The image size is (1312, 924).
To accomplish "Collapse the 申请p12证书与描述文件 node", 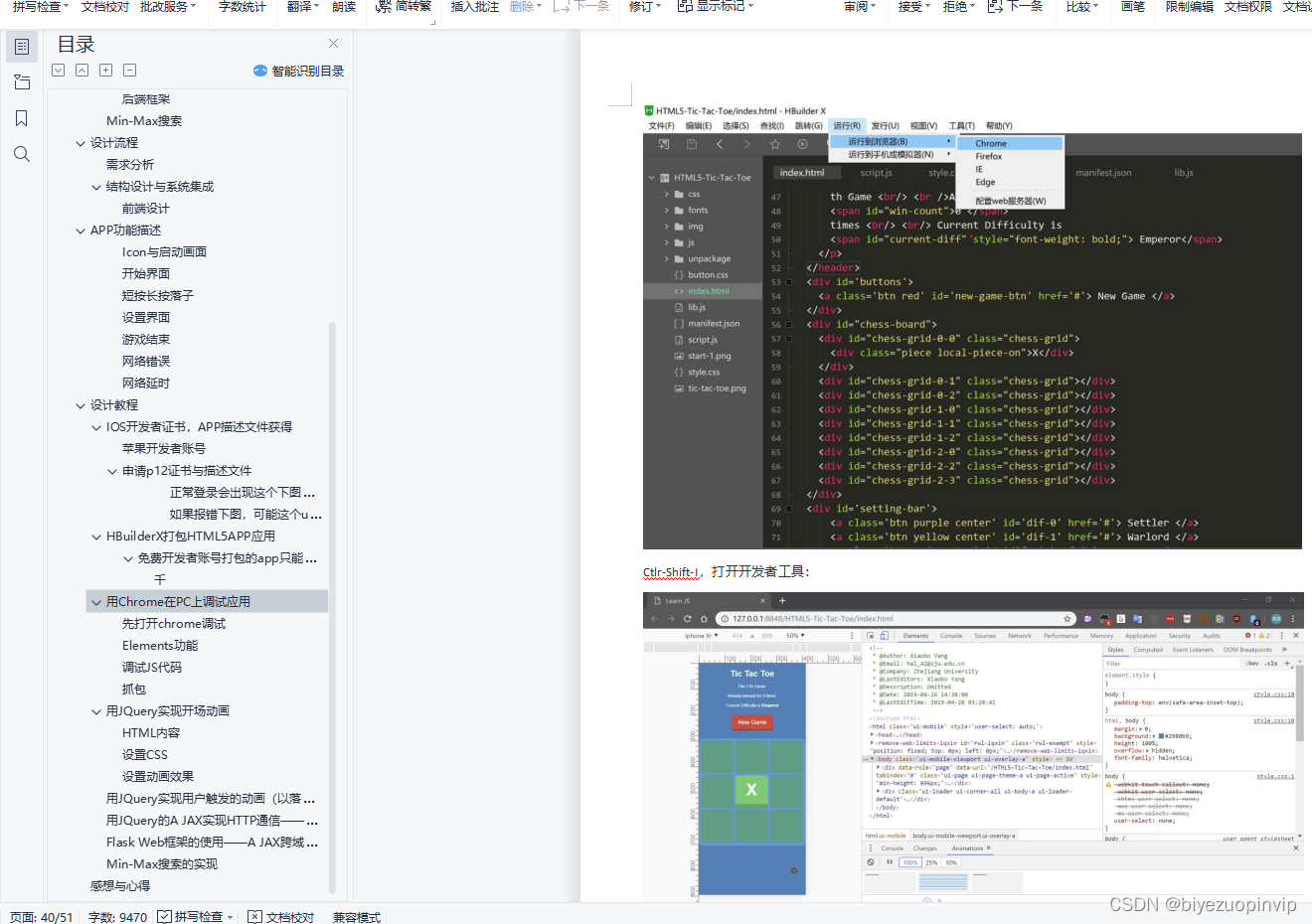I will [112, 471].
